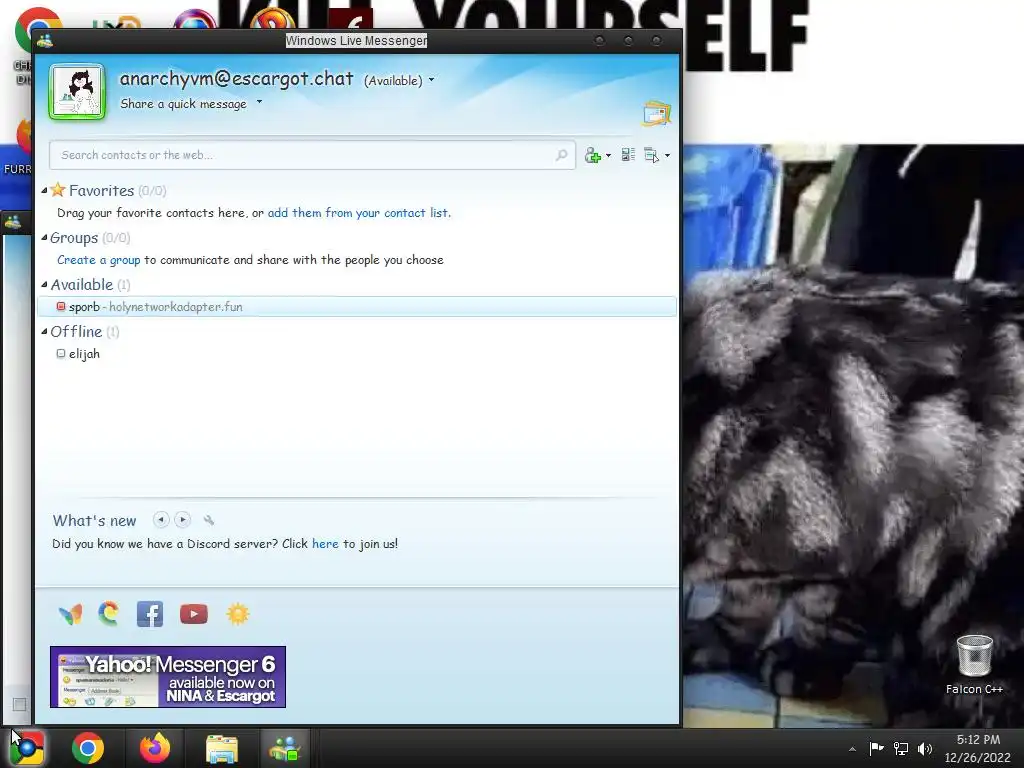
Task: Click the Favorites star icon
Action: click(58, 189)
